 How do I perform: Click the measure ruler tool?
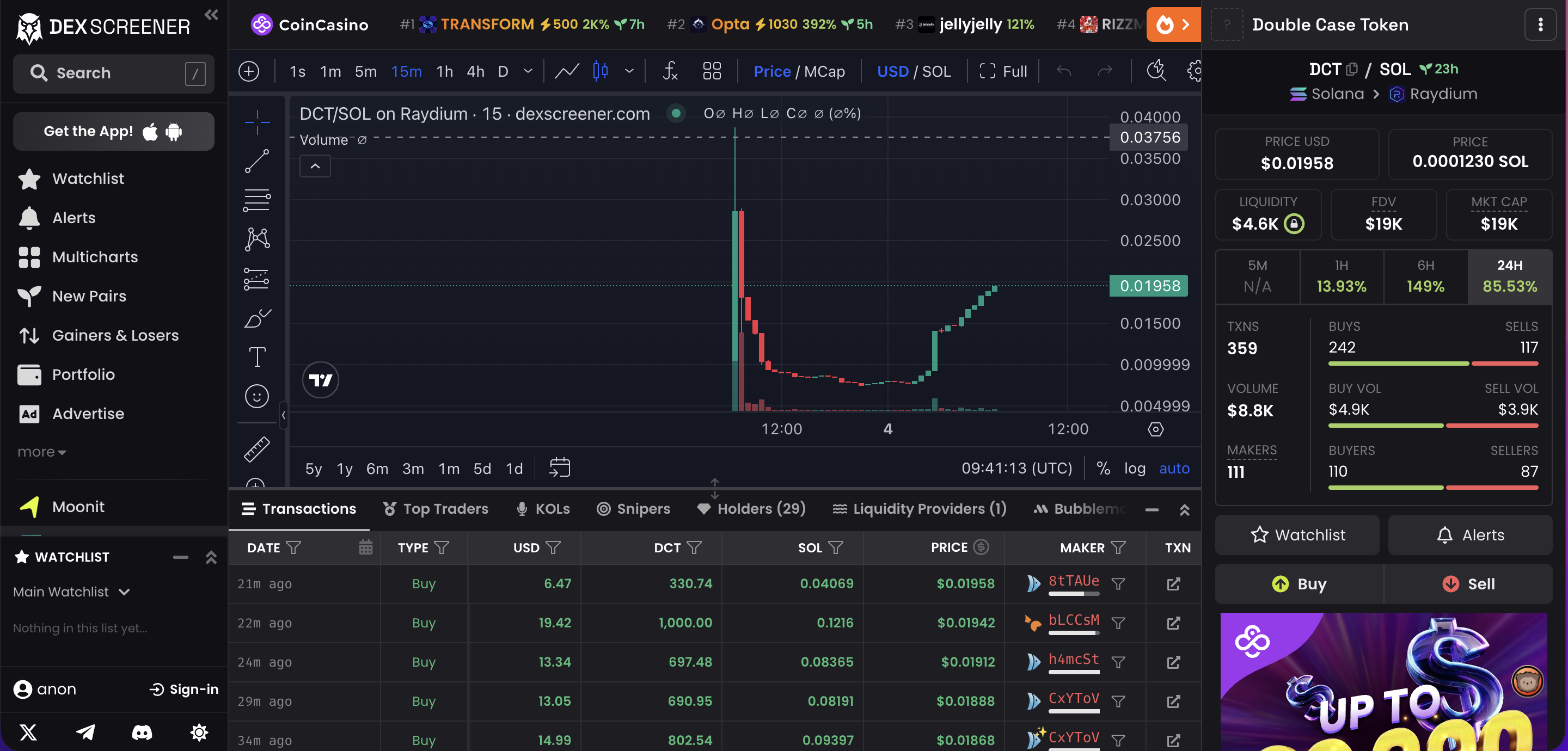(257, 449)
